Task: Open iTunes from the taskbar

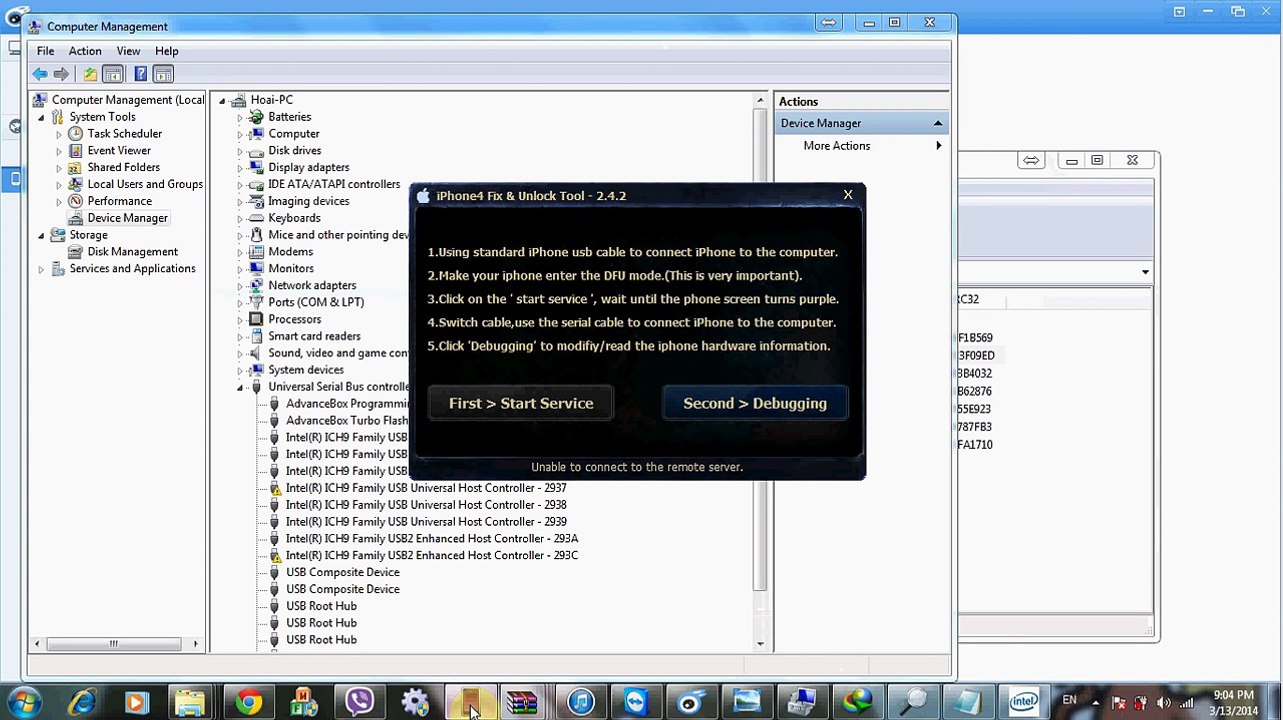Action: click(581, 702)
